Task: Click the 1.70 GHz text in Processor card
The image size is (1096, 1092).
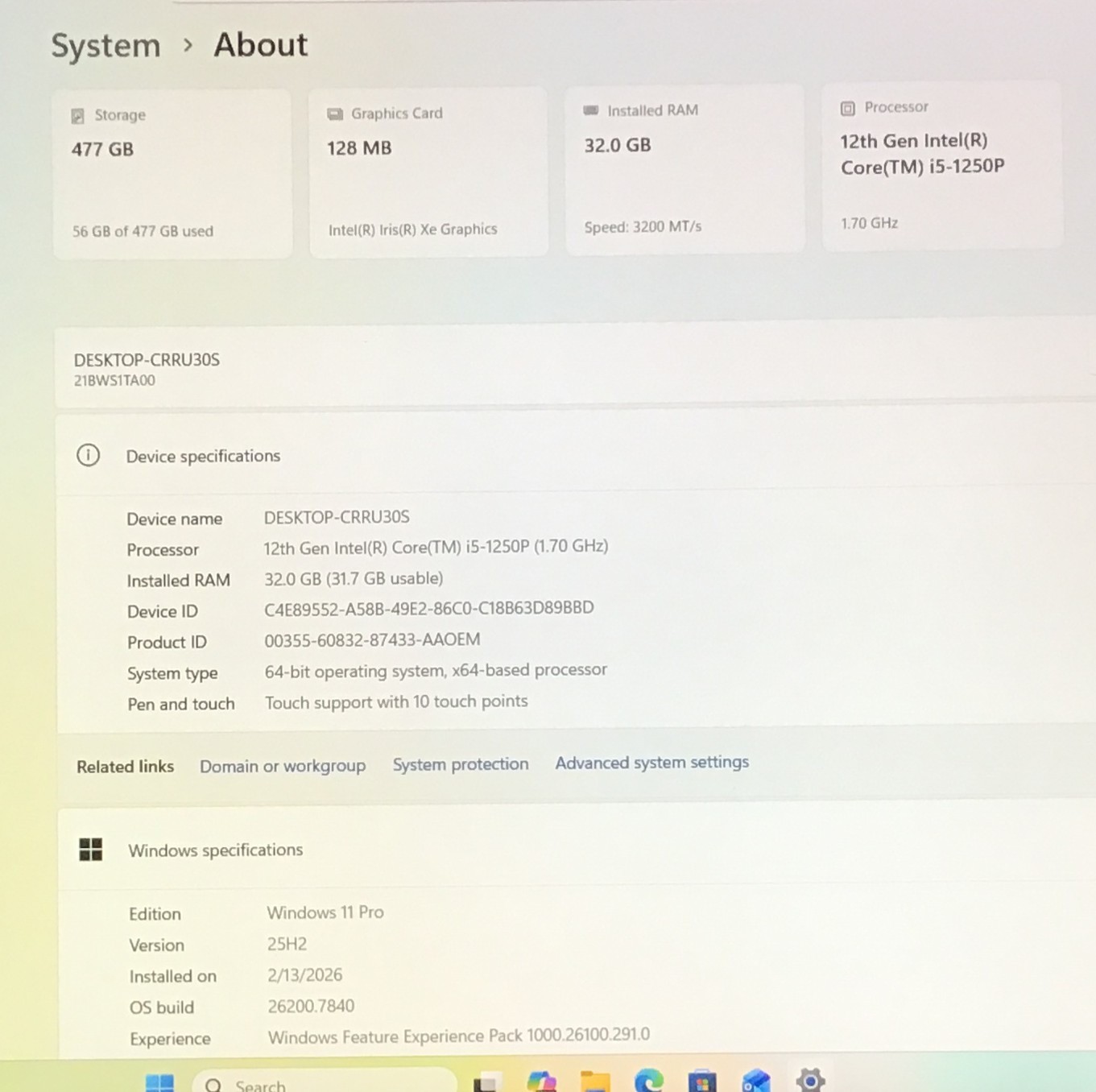Action: 870,223
